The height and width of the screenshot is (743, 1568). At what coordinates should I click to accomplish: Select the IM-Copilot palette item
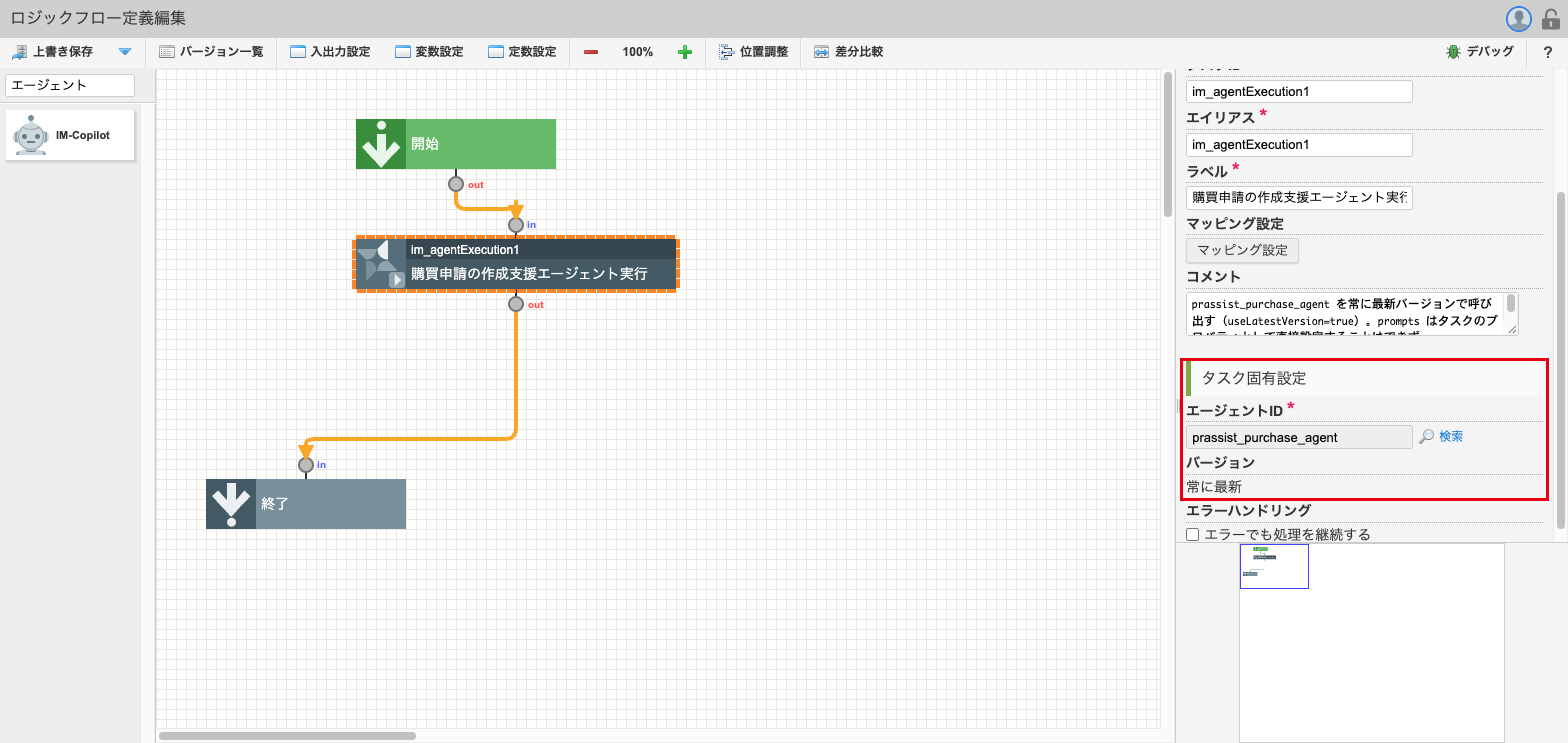(x=70, y=134)
